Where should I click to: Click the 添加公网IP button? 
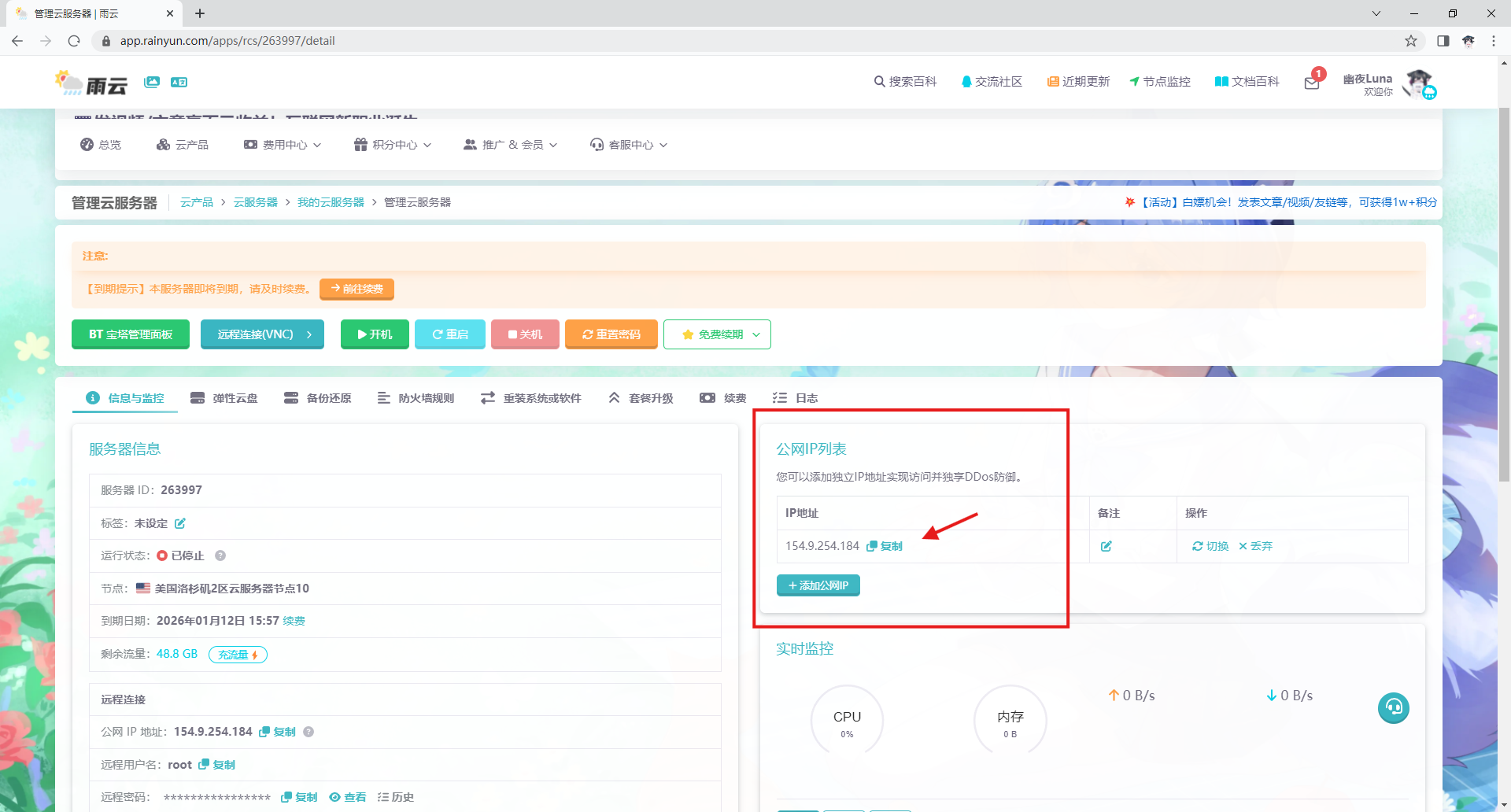[818, 585]
